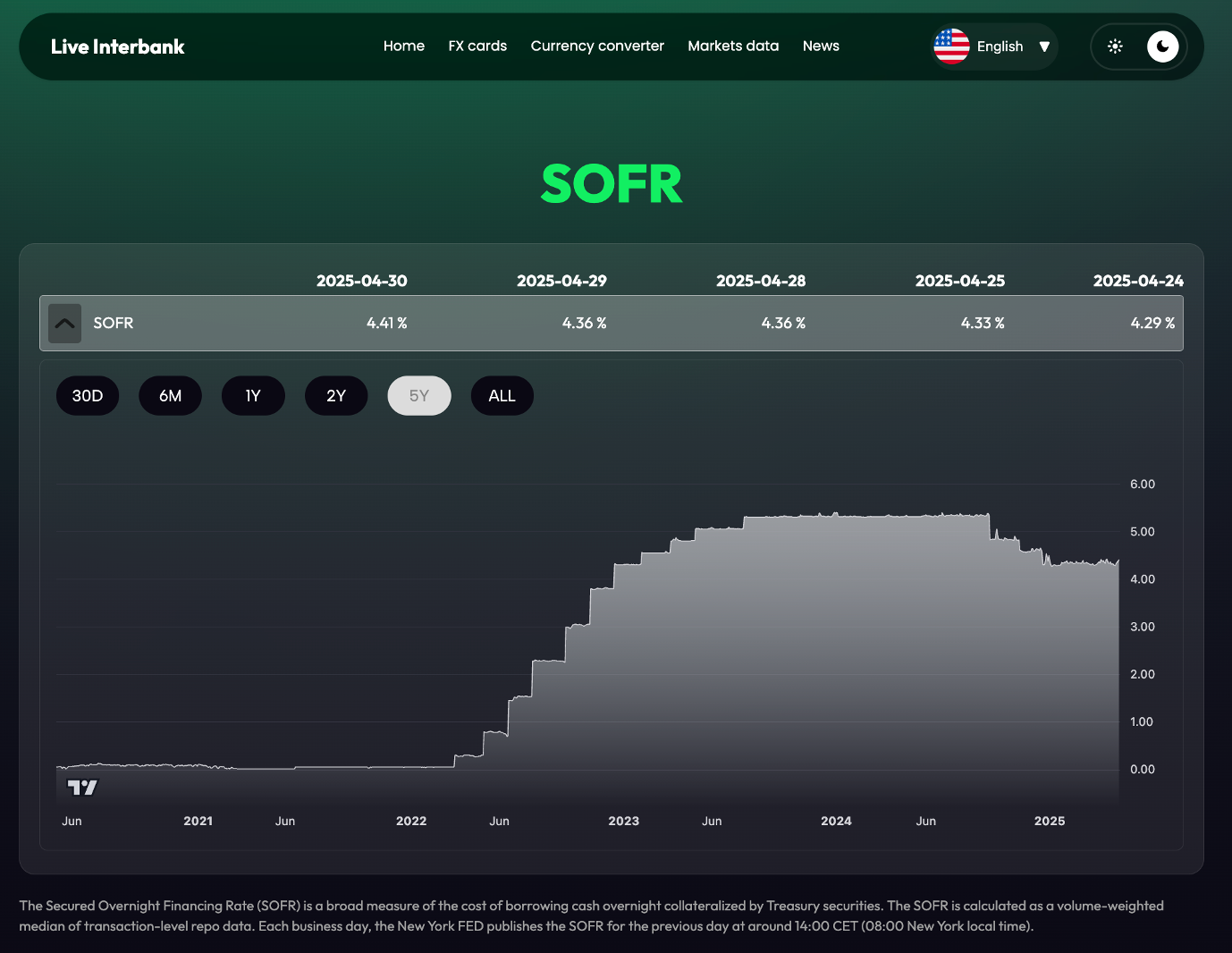The image size is (1232, 953).
Task: Collapse the SOFR row chevron
Action: 64,324
